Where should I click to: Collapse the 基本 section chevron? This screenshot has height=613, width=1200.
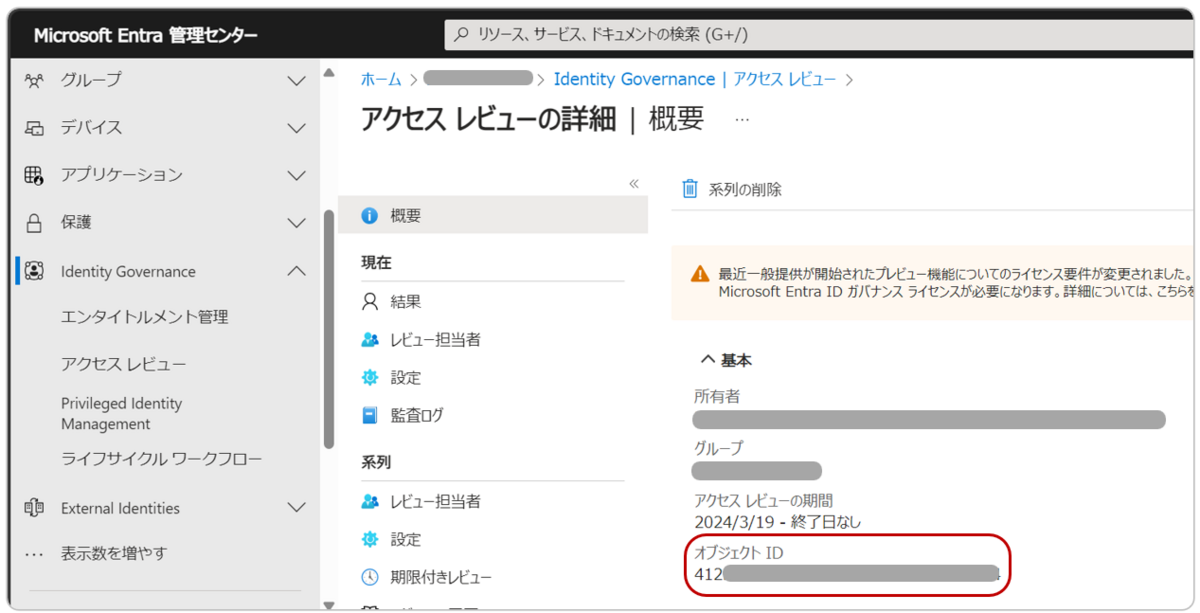(707, 360)
